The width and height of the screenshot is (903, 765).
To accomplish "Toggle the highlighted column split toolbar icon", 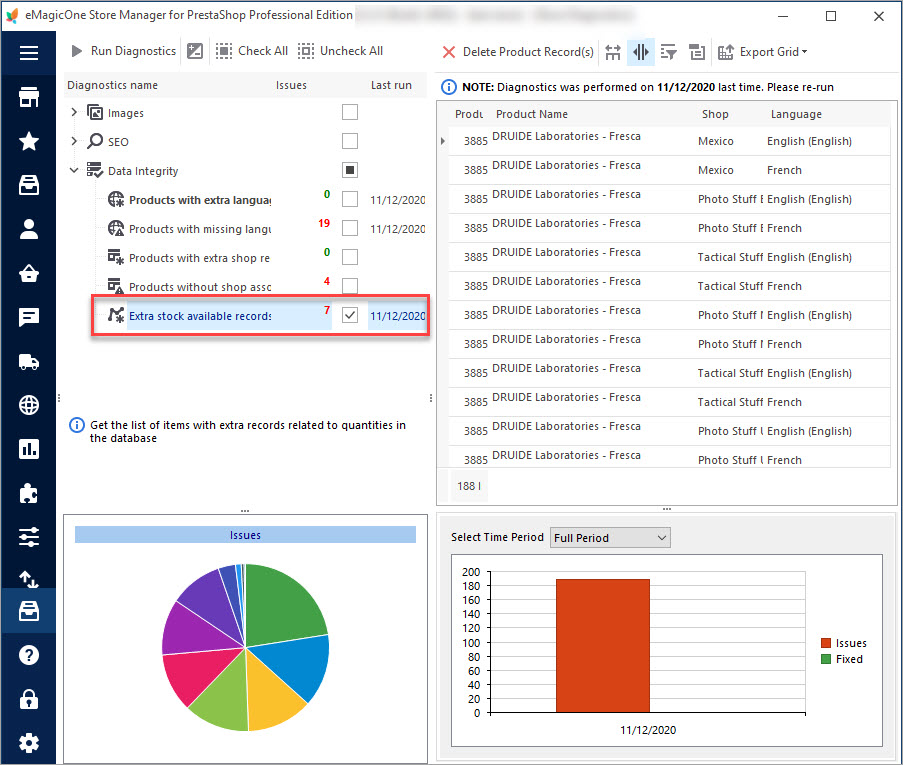I will (x=640, y=52).
